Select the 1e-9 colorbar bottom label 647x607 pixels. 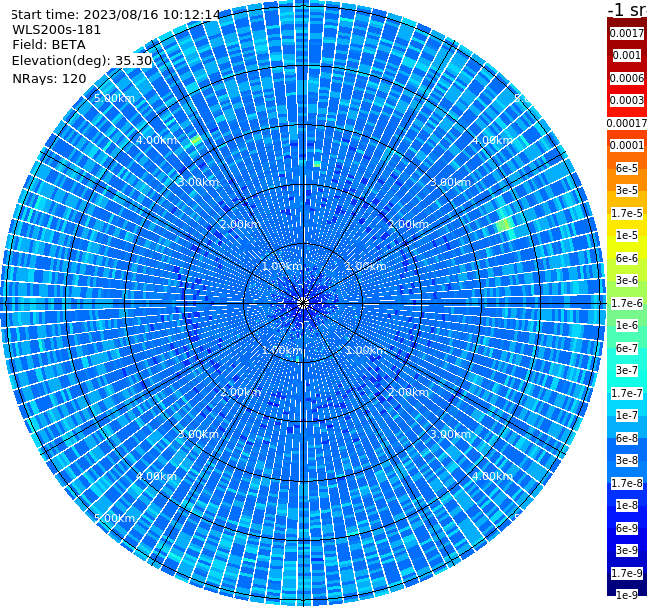tap(627, 595)
